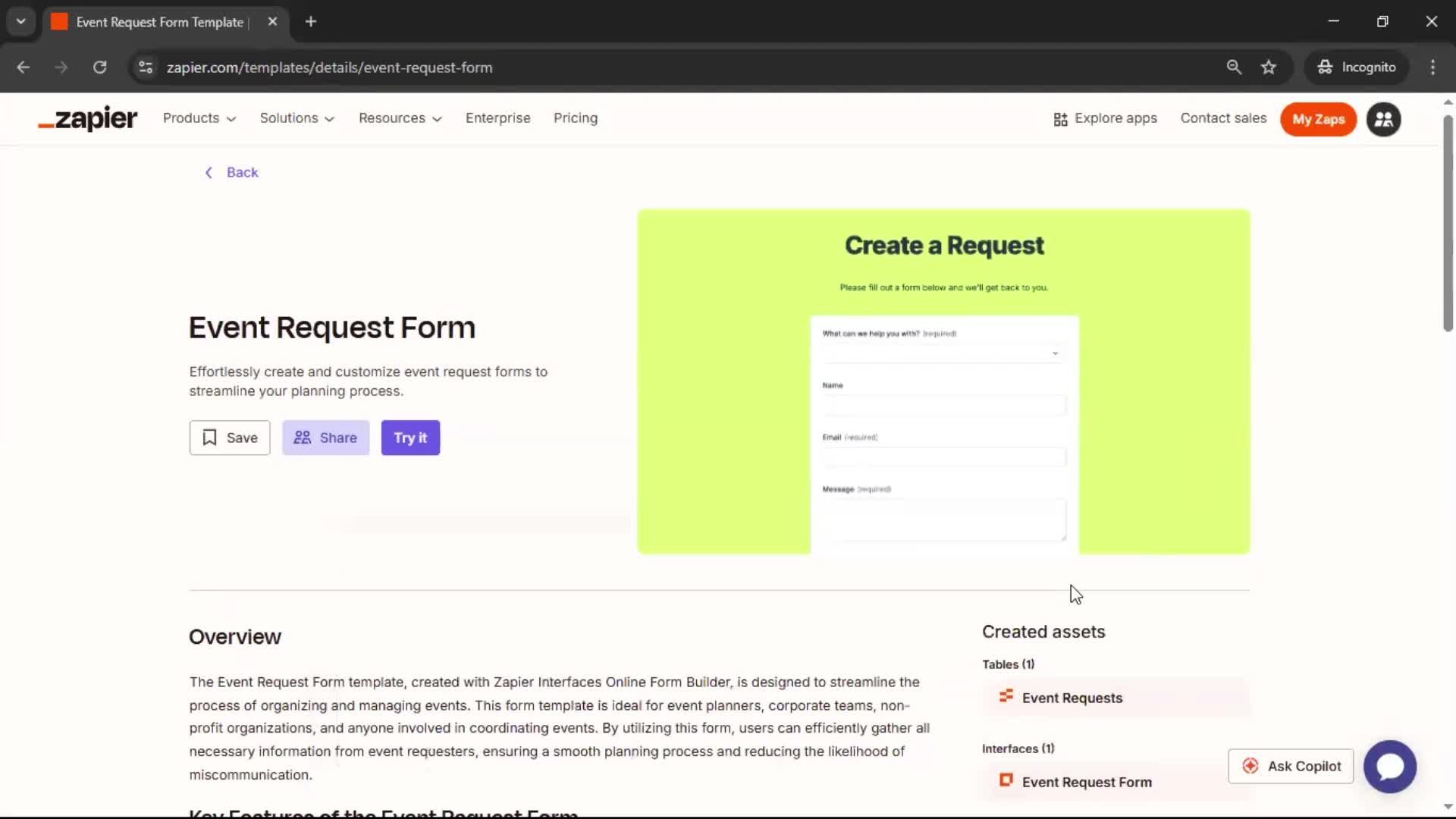This screenshot has height=819, width=1456.
Task: Open the Create a Request preview image
Action: (943, 381)
